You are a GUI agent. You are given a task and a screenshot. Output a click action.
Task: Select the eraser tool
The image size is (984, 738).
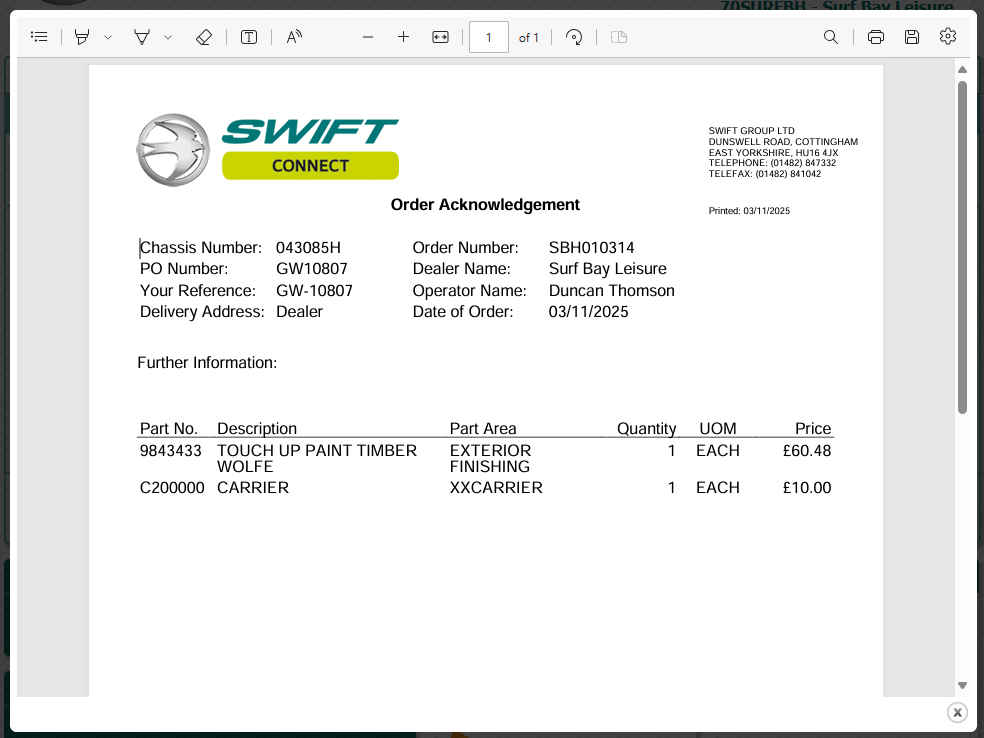point(204,37)
